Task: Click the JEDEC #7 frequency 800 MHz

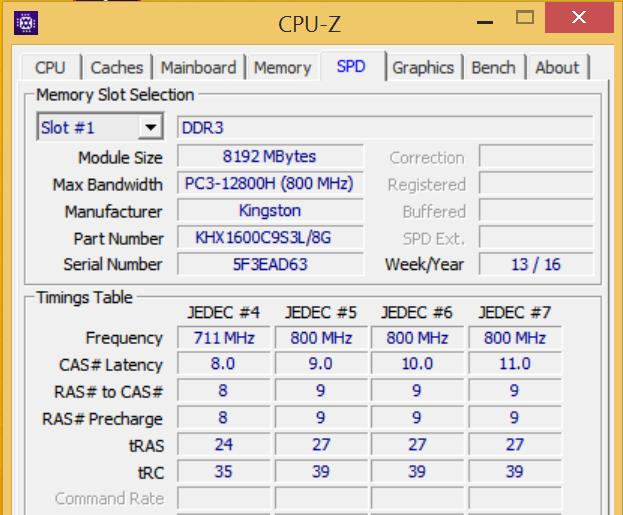Action: (515, 338)
